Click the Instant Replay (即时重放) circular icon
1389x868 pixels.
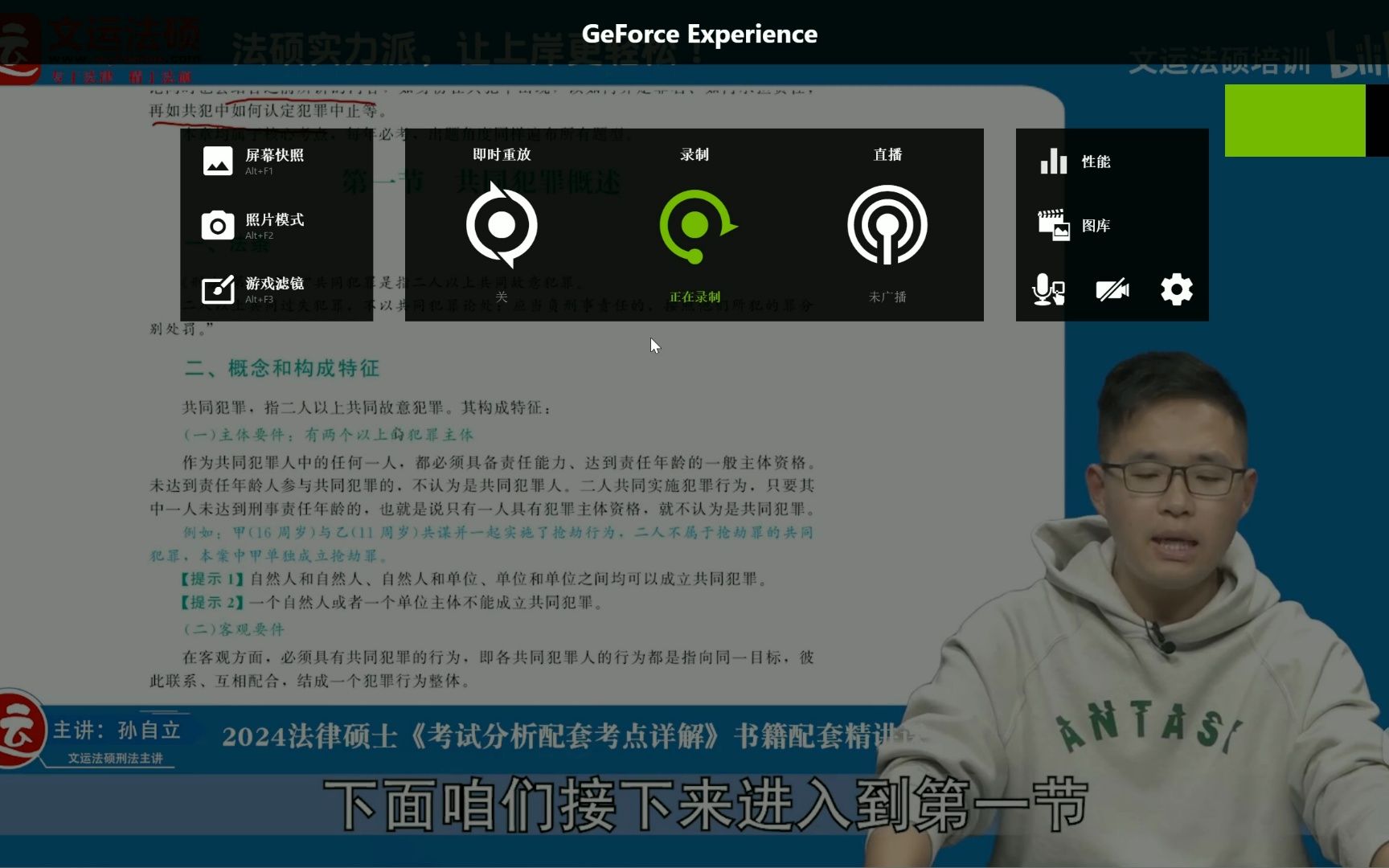pos(502,225)
